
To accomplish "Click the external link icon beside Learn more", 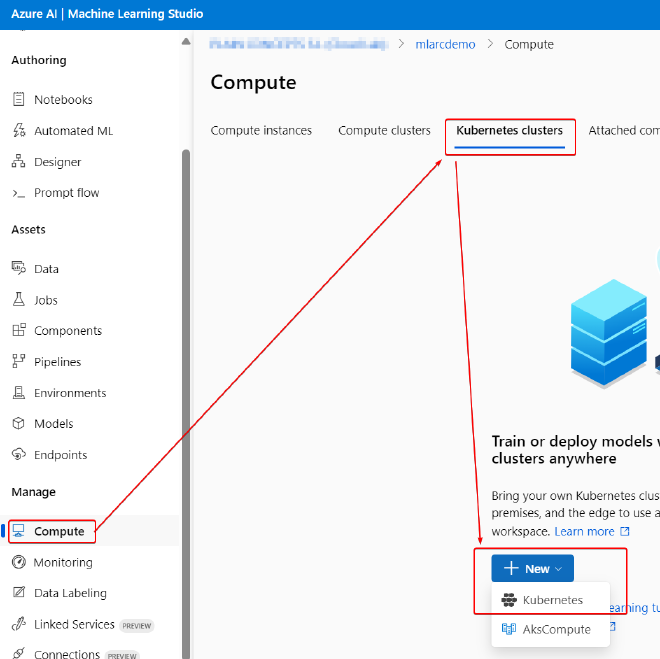I will click(625, 531).
